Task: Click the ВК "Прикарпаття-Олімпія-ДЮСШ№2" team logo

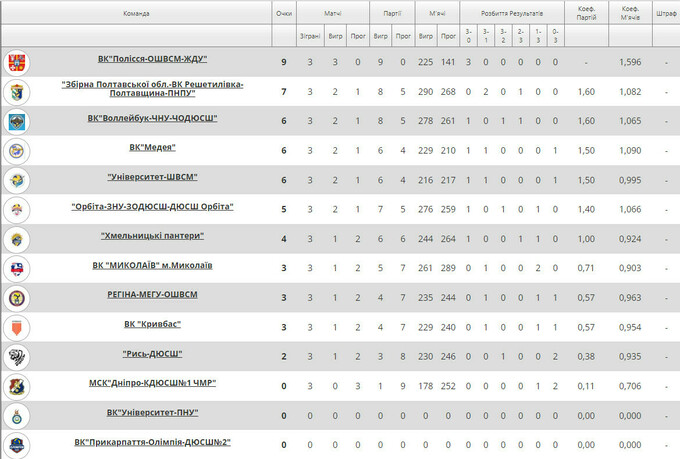Action: (17, 444)
